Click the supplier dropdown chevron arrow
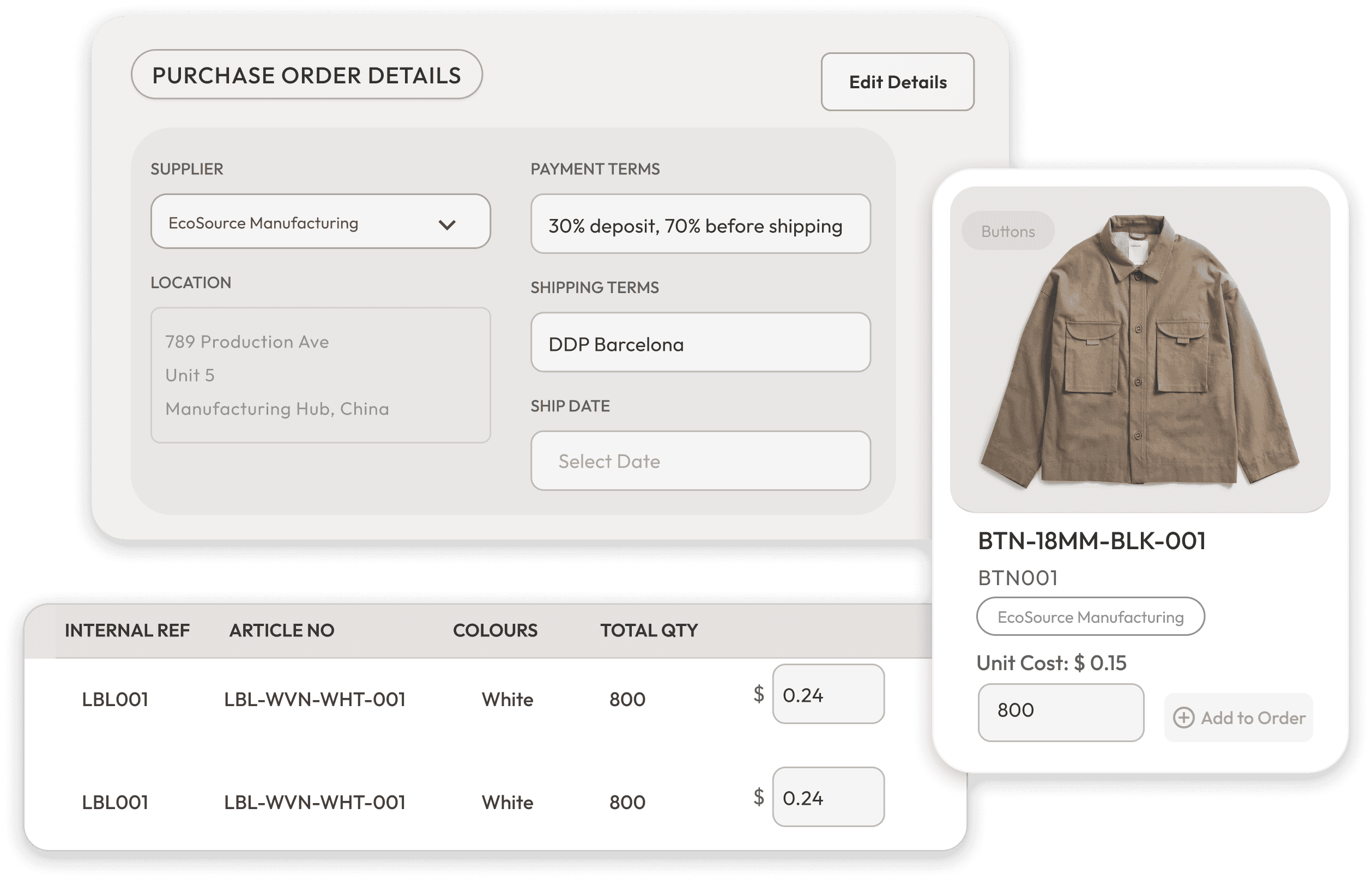The height and width of the screenshot is (881, 1372). pyautogui.click(x=446, y=224)
